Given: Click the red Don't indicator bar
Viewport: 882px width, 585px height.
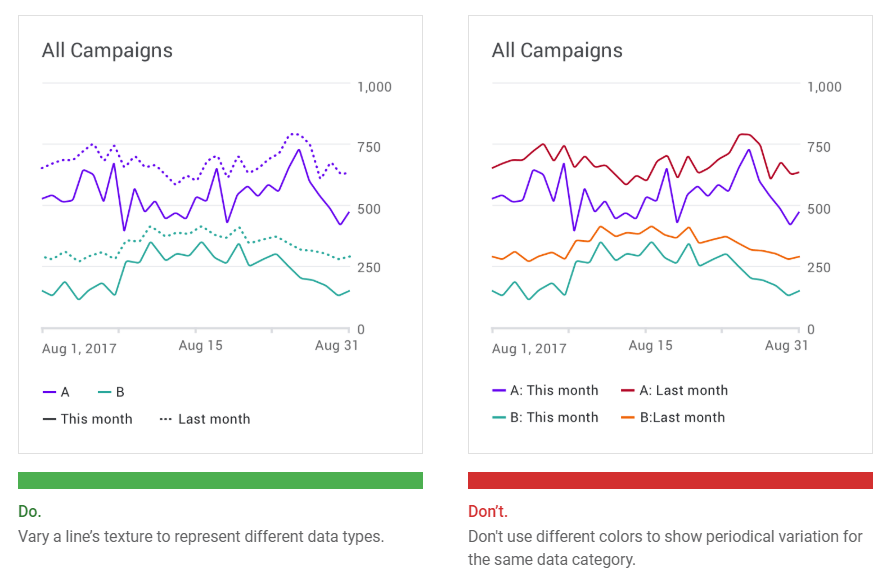Looking at the screenshot, I should 670,480.
